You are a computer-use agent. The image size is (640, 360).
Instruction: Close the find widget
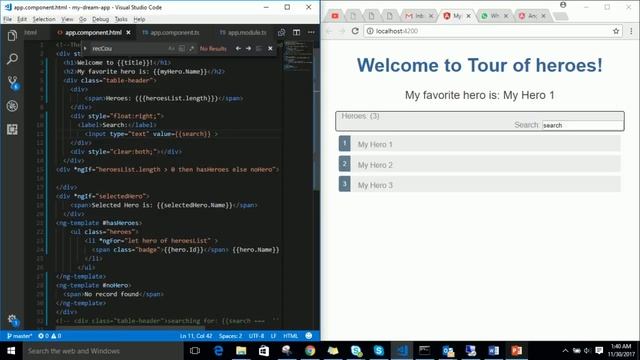270,48
